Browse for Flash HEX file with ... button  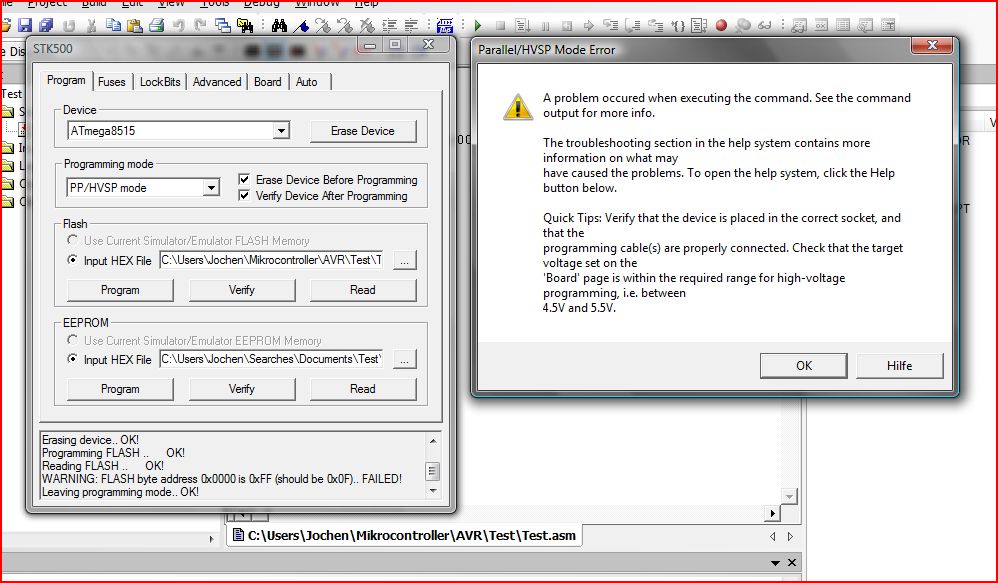tap(405, 260)
